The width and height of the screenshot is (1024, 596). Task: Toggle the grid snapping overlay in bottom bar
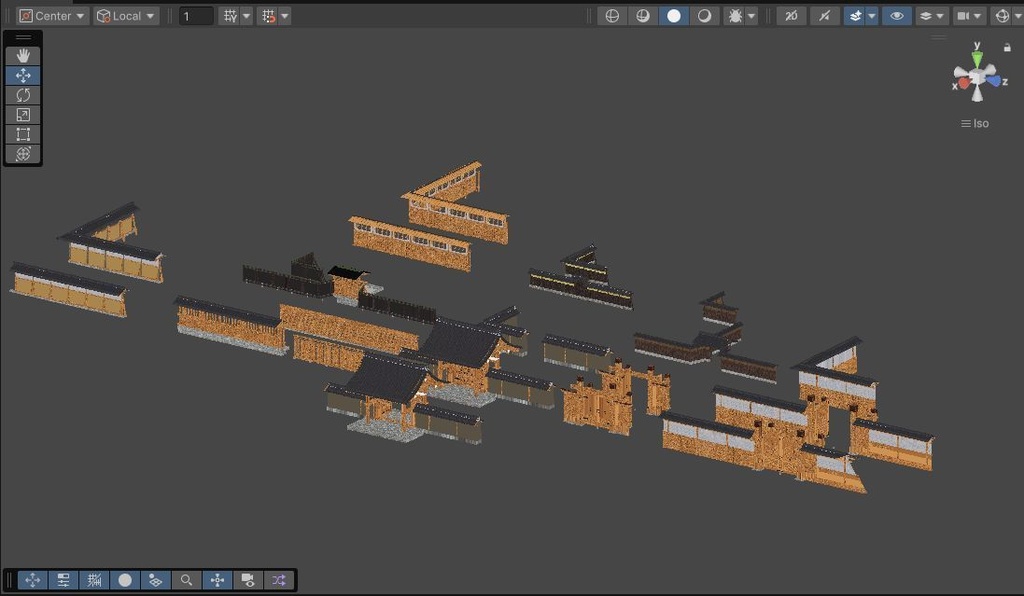click(94, 580)
